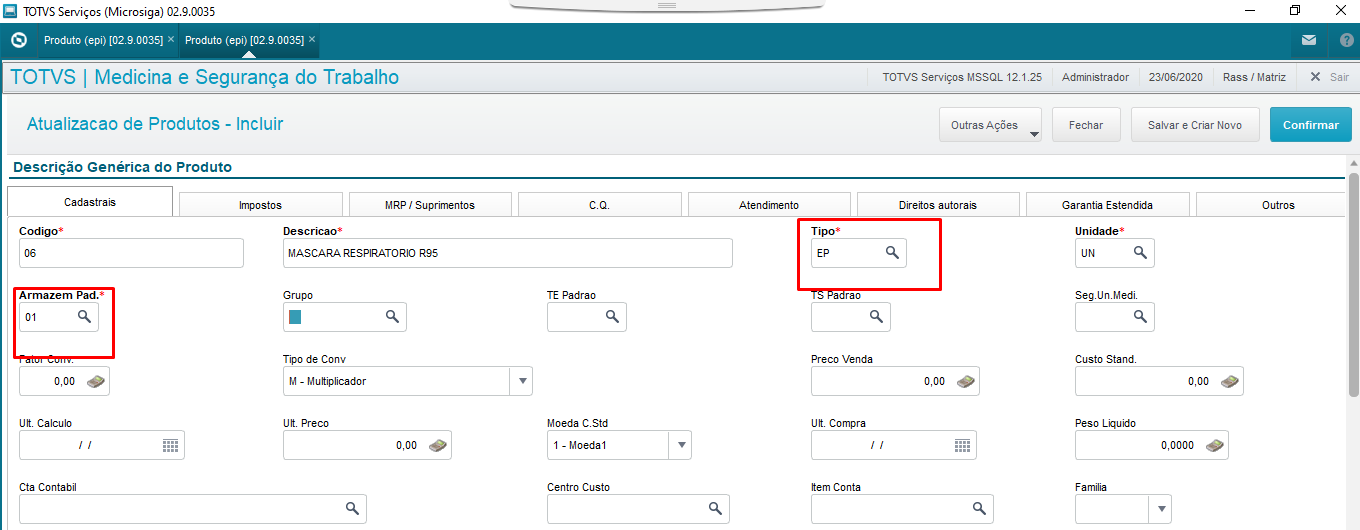Switch to the MRP / Suprimentos tab
The height and width of the screenshot is (530, 1360).
tap(430, 204)
